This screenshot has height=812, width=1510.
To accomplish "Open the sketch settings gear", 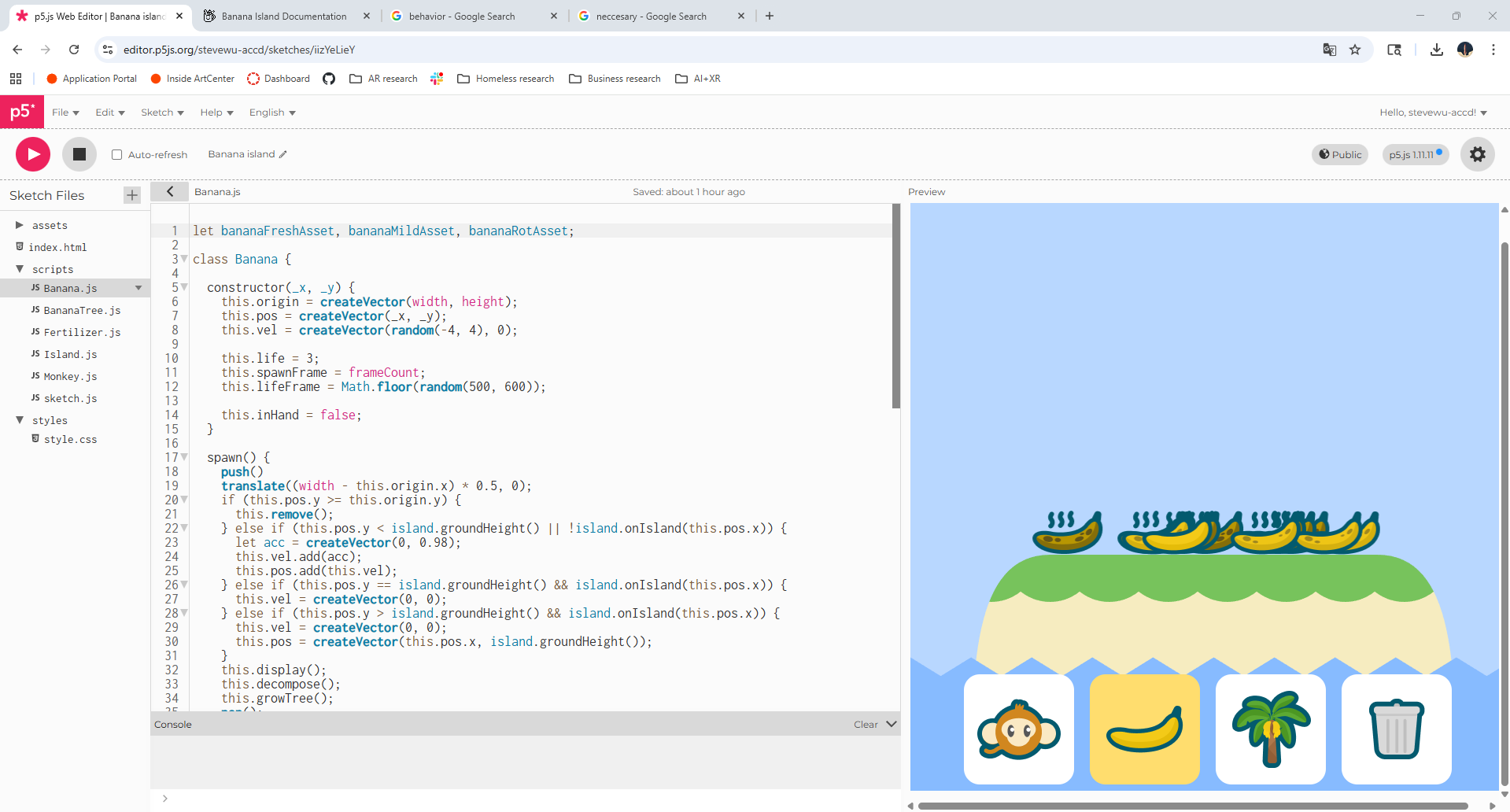I will pyautogui.click(x=1477, y=154).
